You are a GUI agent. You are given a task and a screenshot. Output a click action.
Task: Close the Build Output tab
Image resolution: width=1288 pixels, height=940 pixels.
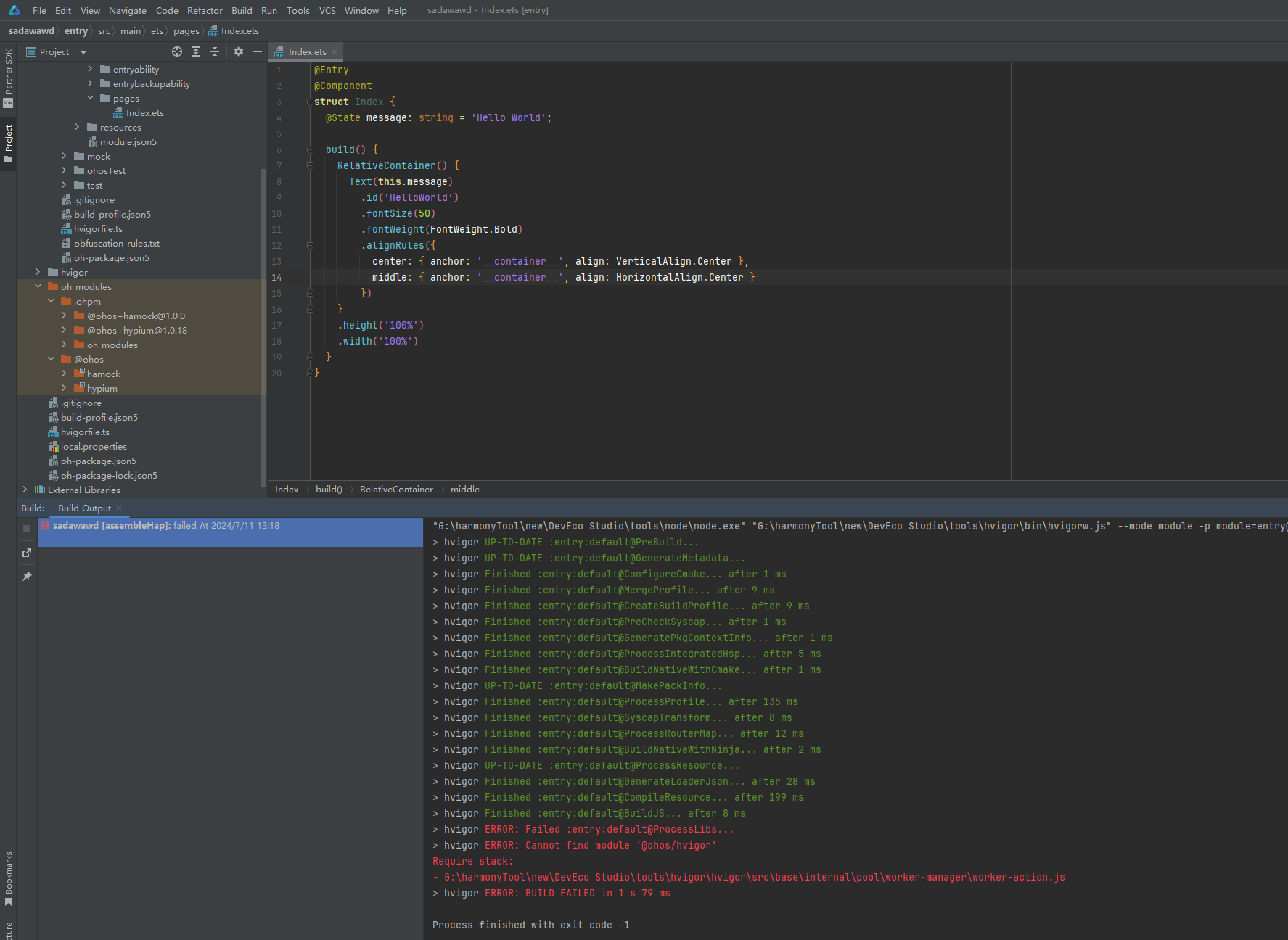tap(119, 508)
